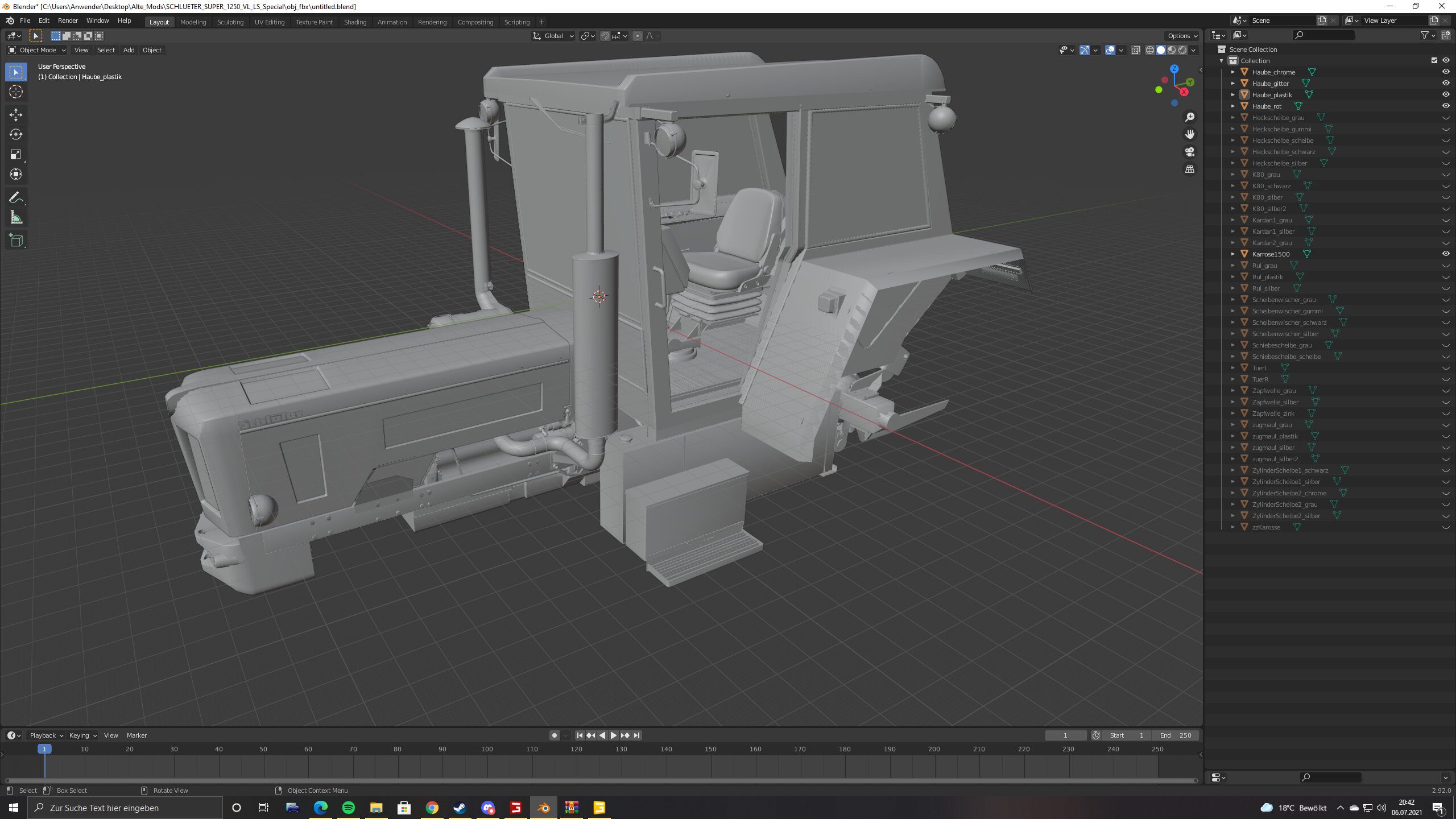Select the Scale tool
Viewport: 1456px width, 819px height.
pos(16,154)
